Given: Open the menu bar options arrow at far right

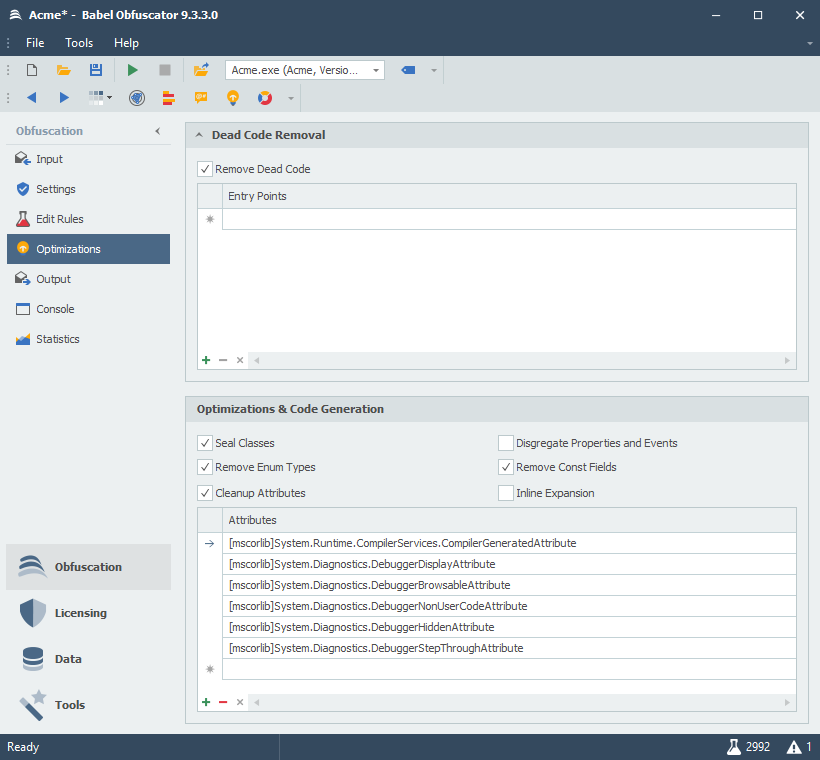Looking at the screenshot, I should tap(810, 43).
